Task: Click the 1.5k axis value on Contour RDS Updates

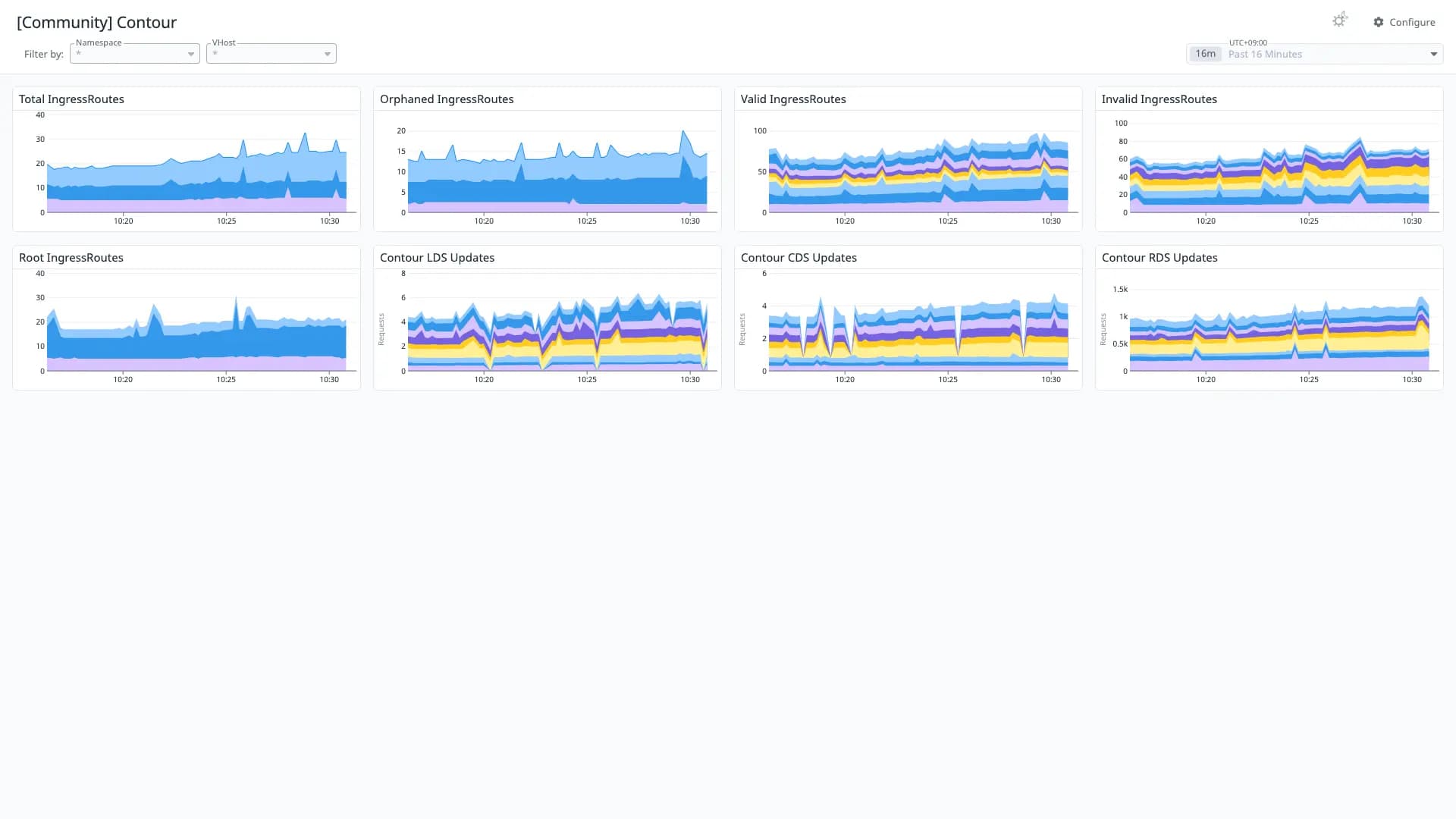Action: pyautogui.click(x=1120, y=290)
